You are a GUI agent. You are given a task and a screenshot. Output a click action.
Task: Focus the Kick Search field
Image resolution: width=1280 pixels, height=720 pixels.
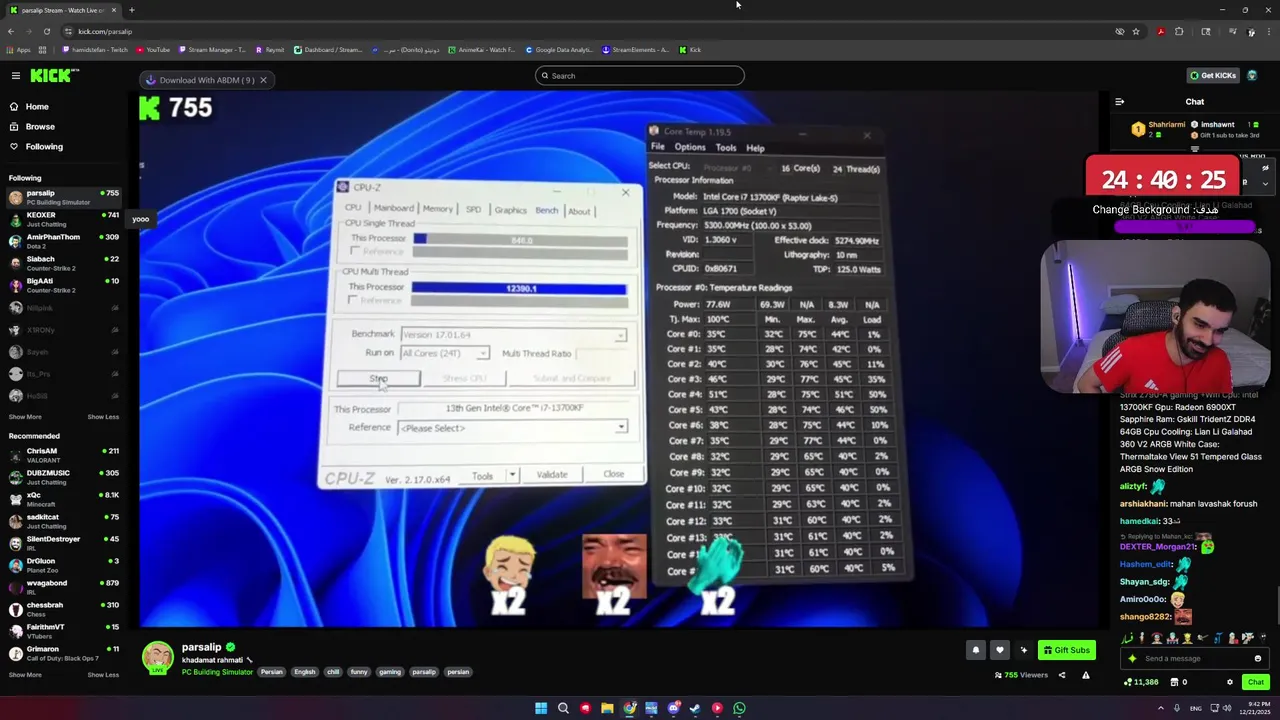tap(640, 76)
